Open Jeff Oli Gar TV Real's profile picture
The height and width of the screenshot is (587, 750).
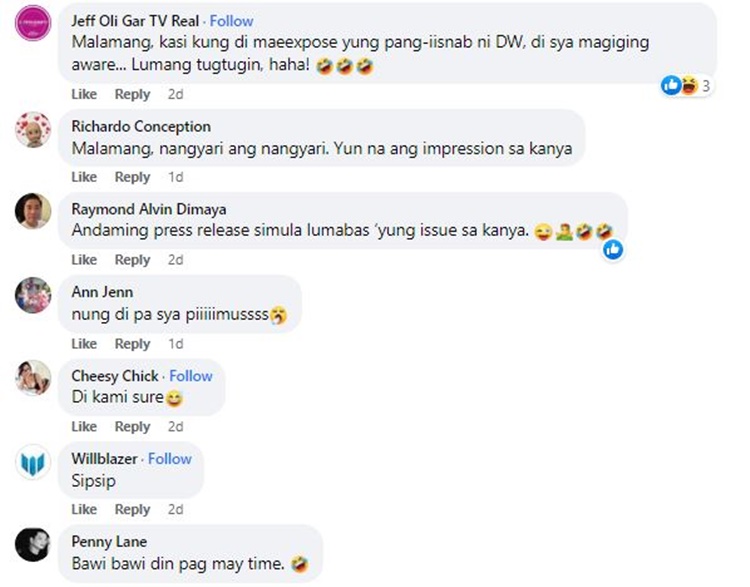(x=33, y=22)
